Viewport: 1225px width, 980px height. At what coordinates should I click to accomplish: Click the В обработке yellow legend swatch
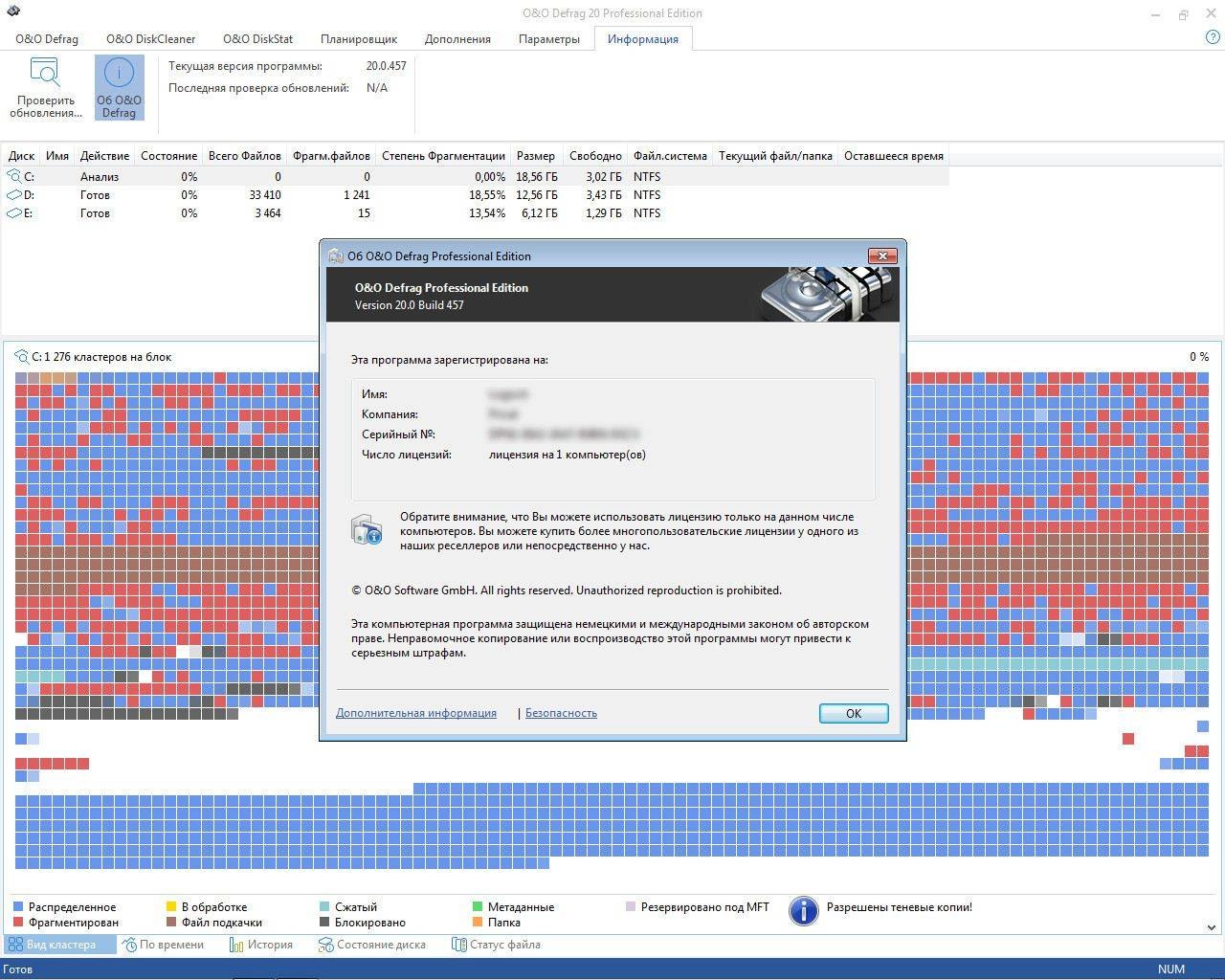tap(171, 906)
